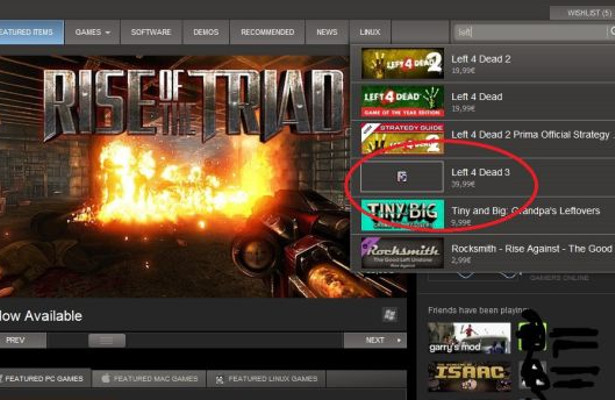The image size is (615, 400).
Task: Open the Recommended tab
Action: pyautogui.click(x=267, y=32)
